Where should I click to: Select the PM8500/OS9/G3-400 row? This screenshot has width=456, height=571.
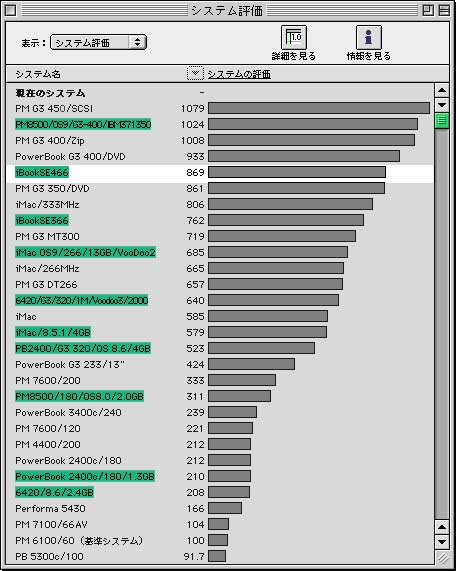(220, 124)
